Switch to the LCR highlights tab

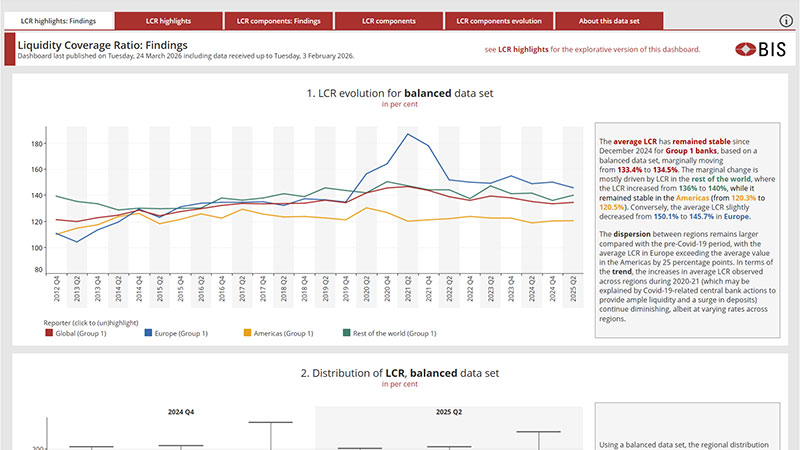(x=168, y=21)
